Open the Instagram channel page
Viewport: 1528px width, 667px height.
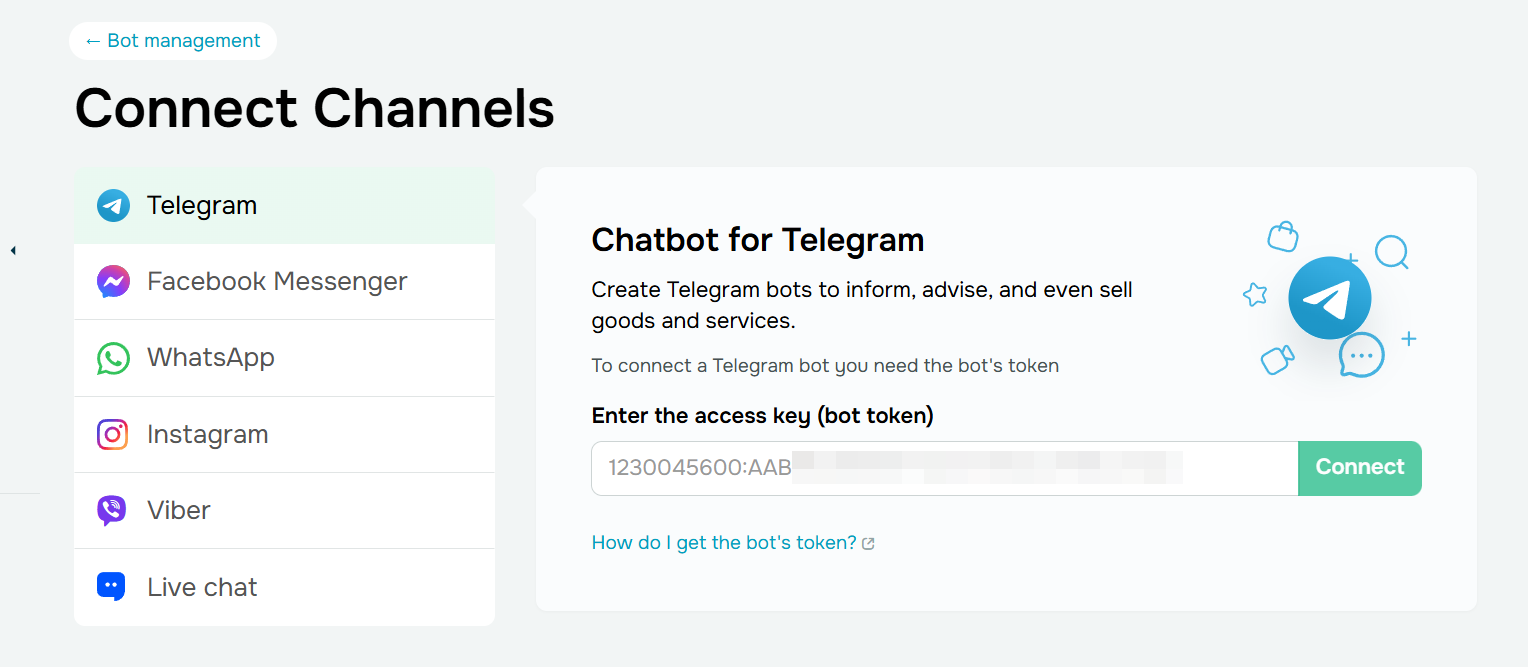point(208,434)
